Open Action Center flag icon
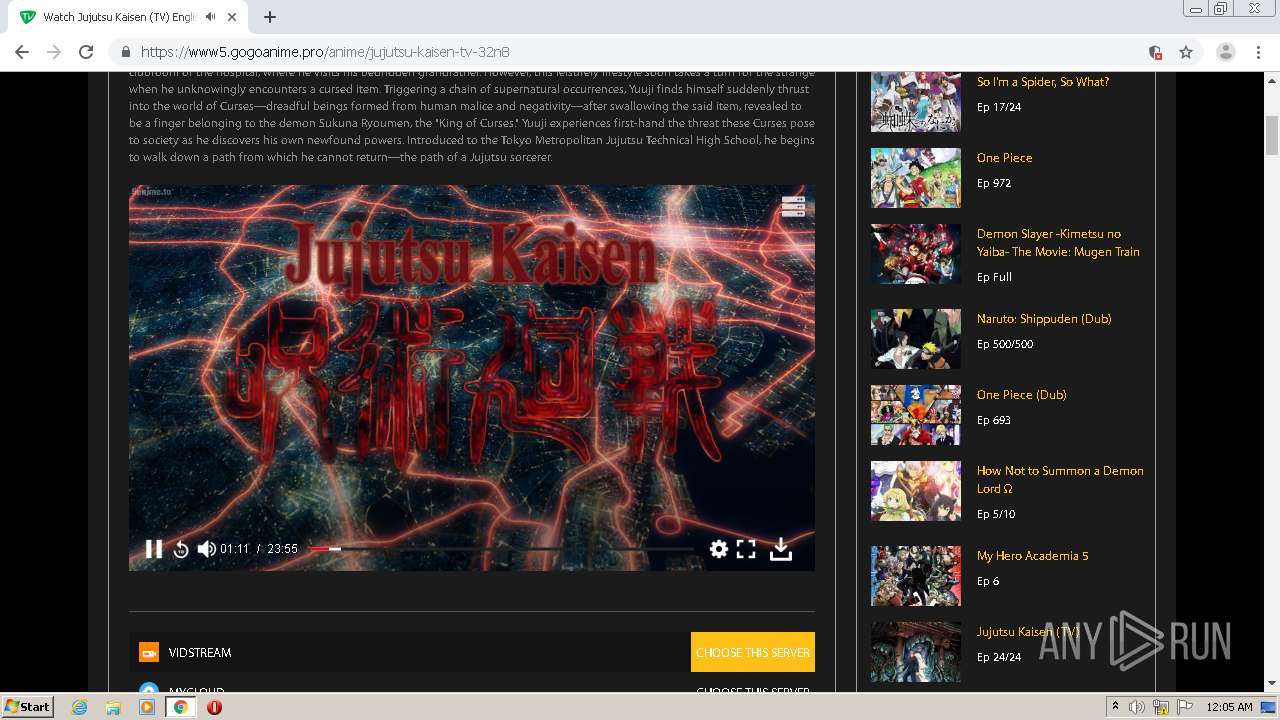 point(1183,707)
